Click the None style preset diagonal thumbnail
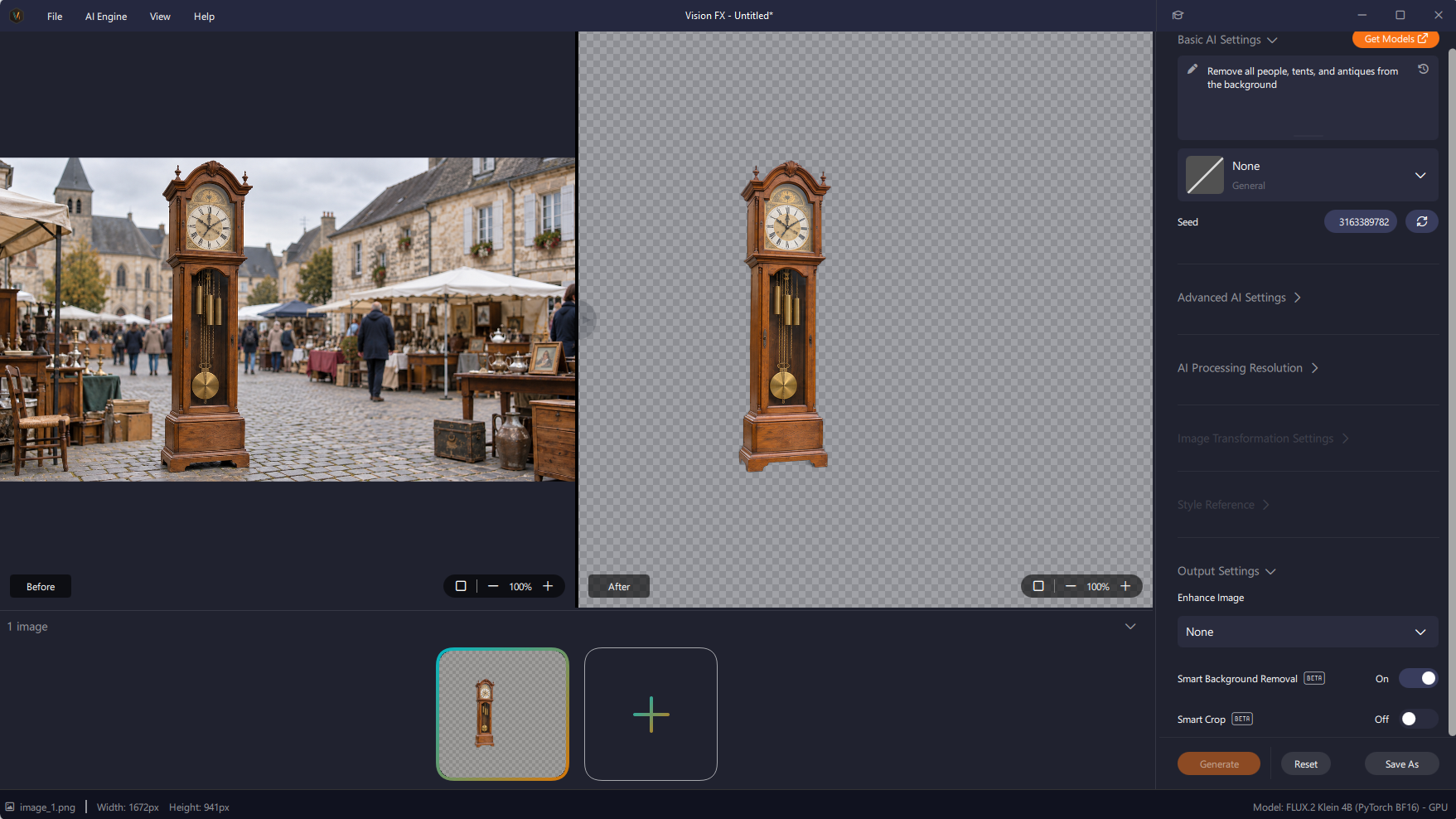Screen dimensions: 1456x819 click(x=1204, y=175)
